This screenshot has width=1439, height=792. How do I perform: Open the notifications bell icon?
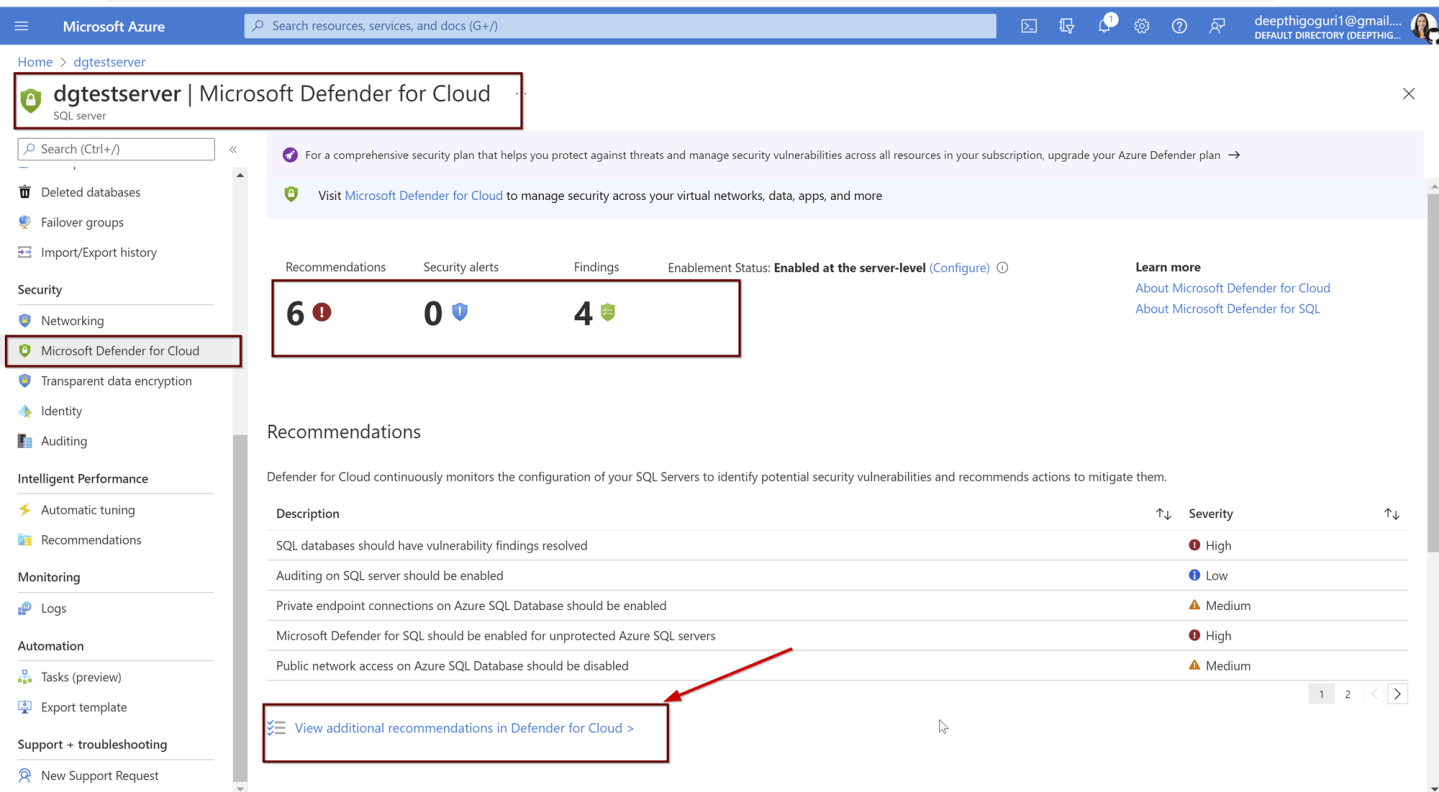[x=1104, y=26]
